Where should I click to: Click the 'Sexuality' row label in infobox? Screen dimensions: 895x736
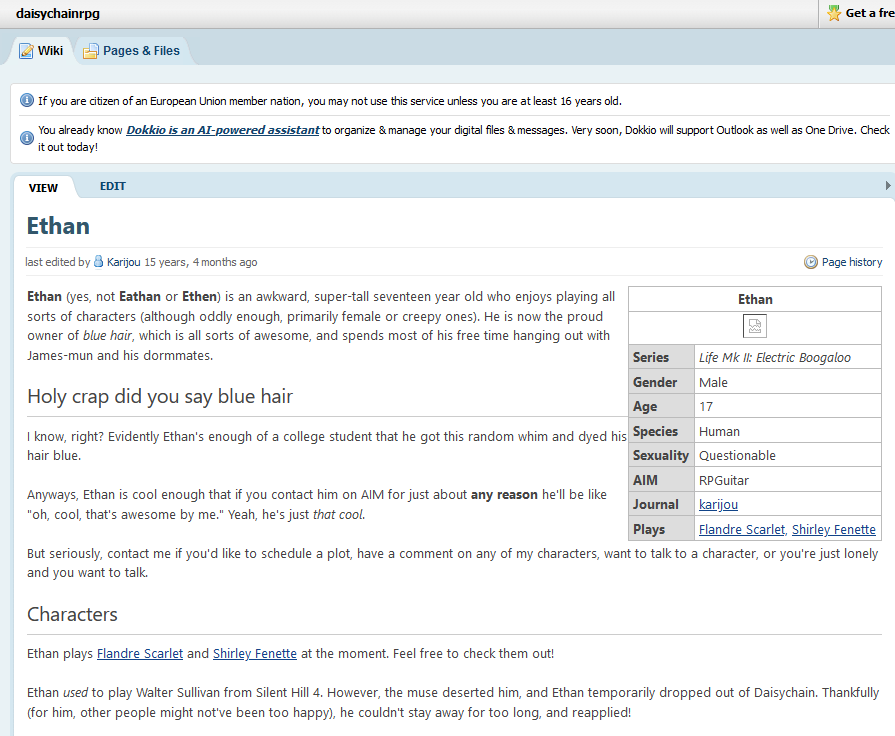(x=661, y=456)
